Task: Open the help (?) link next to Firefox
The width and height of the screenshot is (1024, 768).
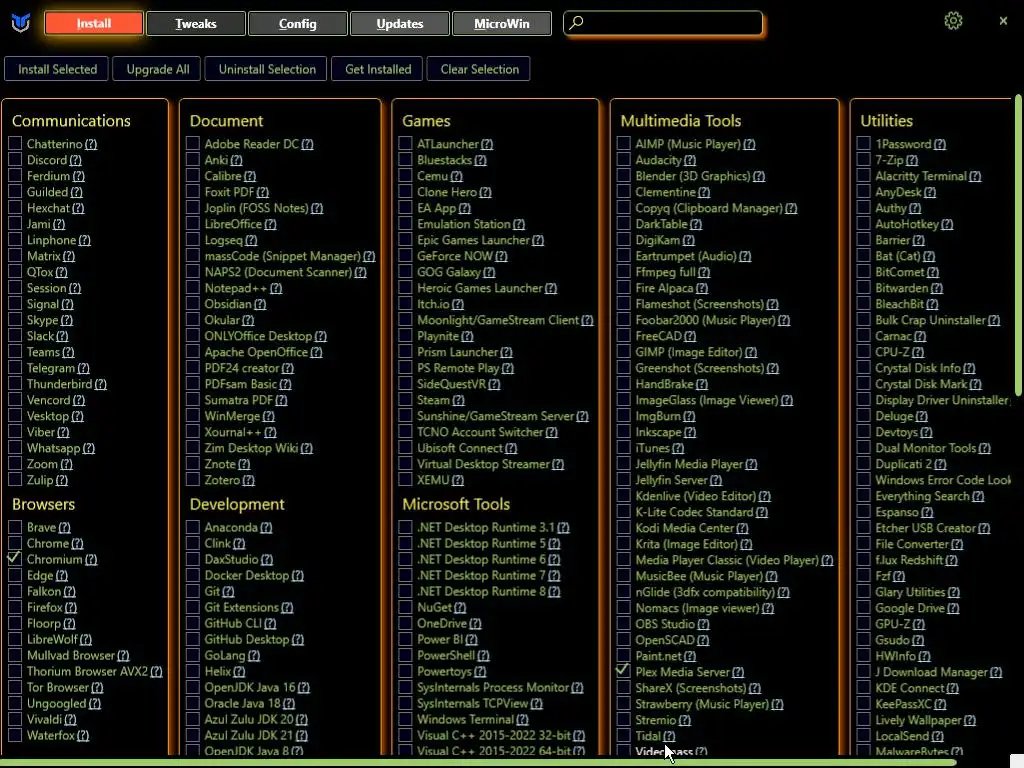Action: click(x=71, y=607)
